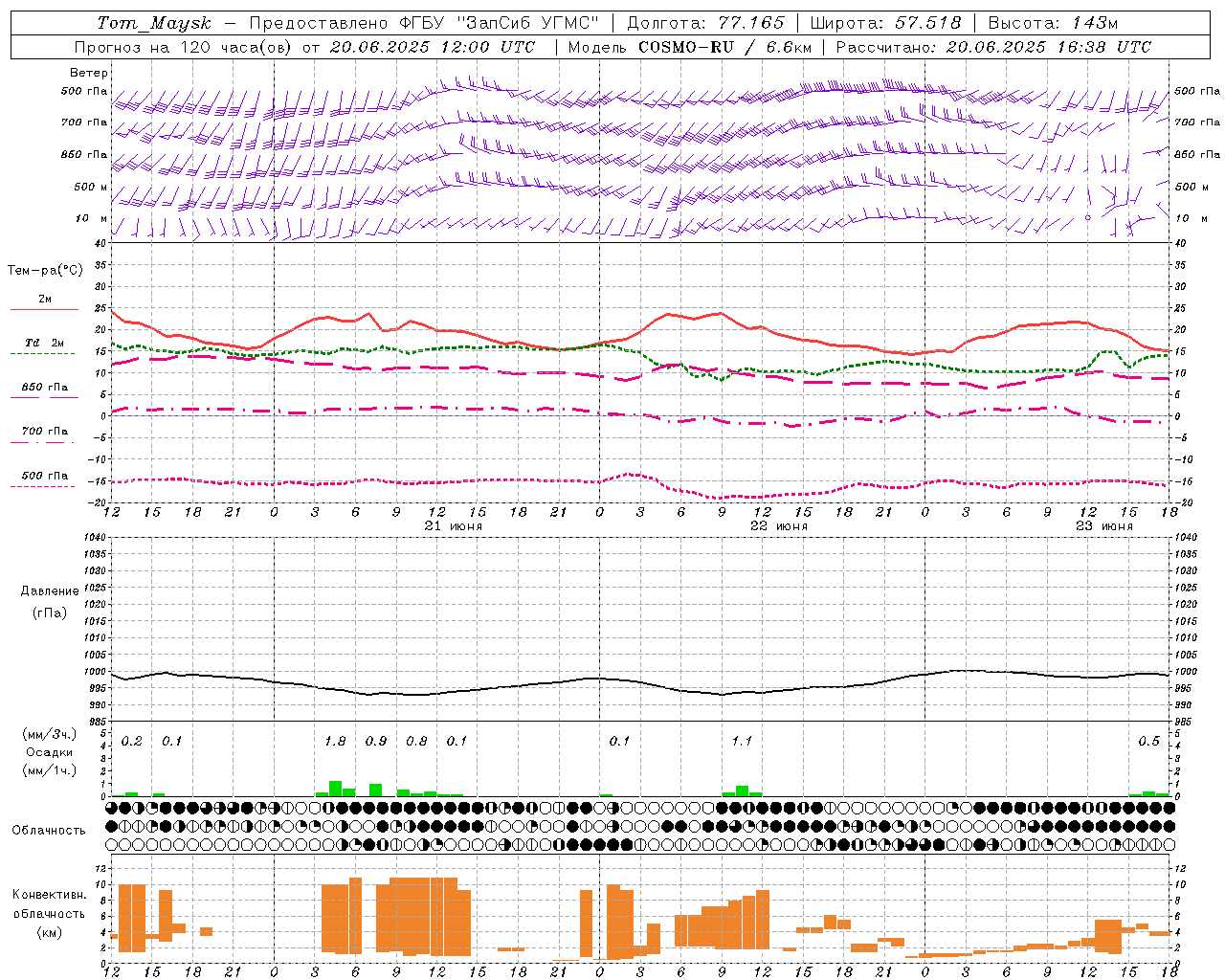Click the model label COSMO-RU / 6.6км

tap(725, 47)
